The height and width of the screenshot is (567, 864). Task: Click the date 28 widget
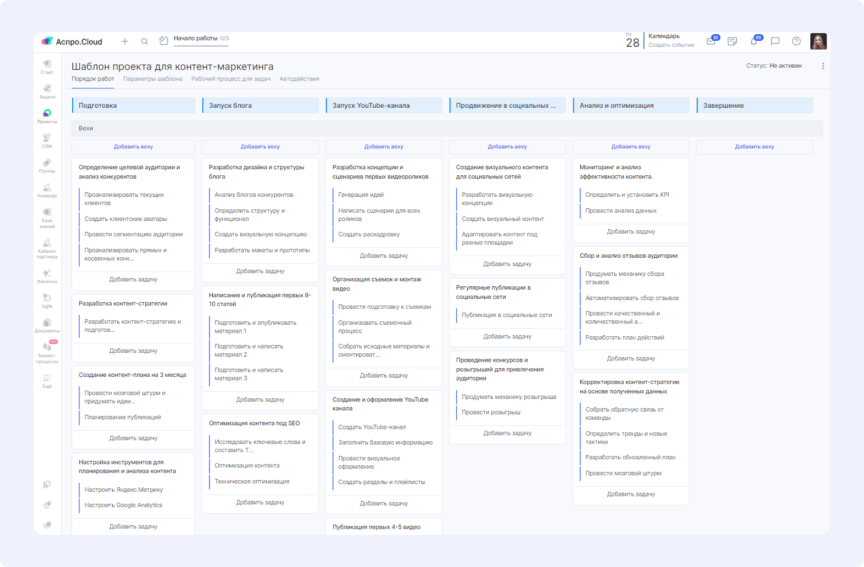click(633, 41)
